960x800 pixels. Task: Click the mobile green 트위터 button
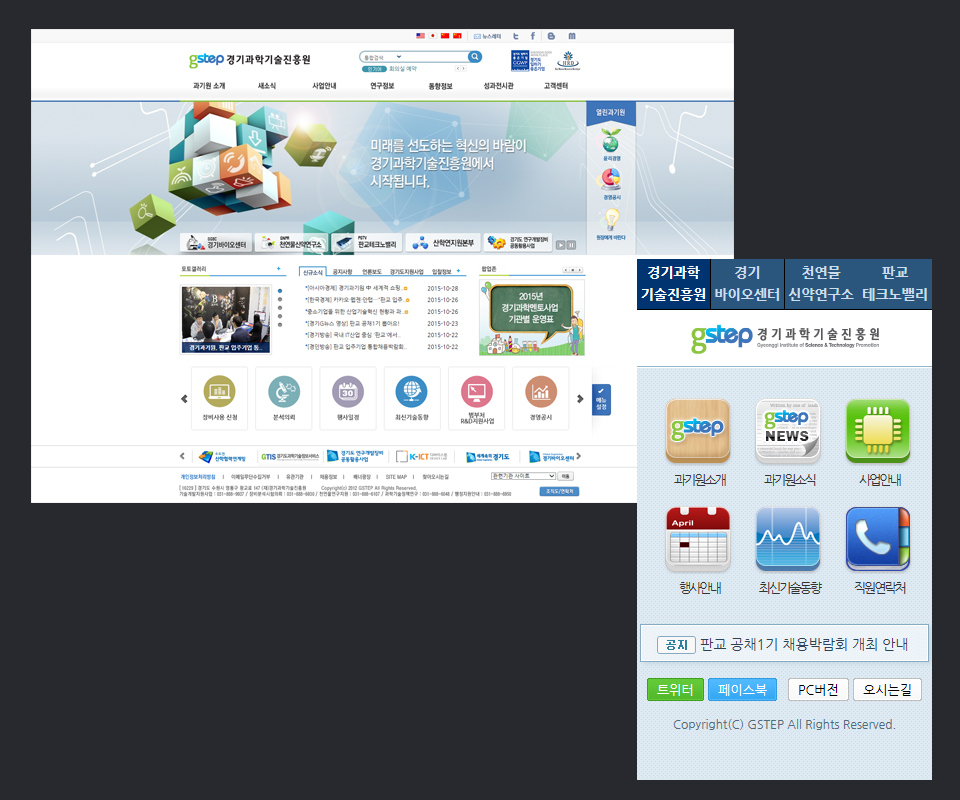coord(675,690)
